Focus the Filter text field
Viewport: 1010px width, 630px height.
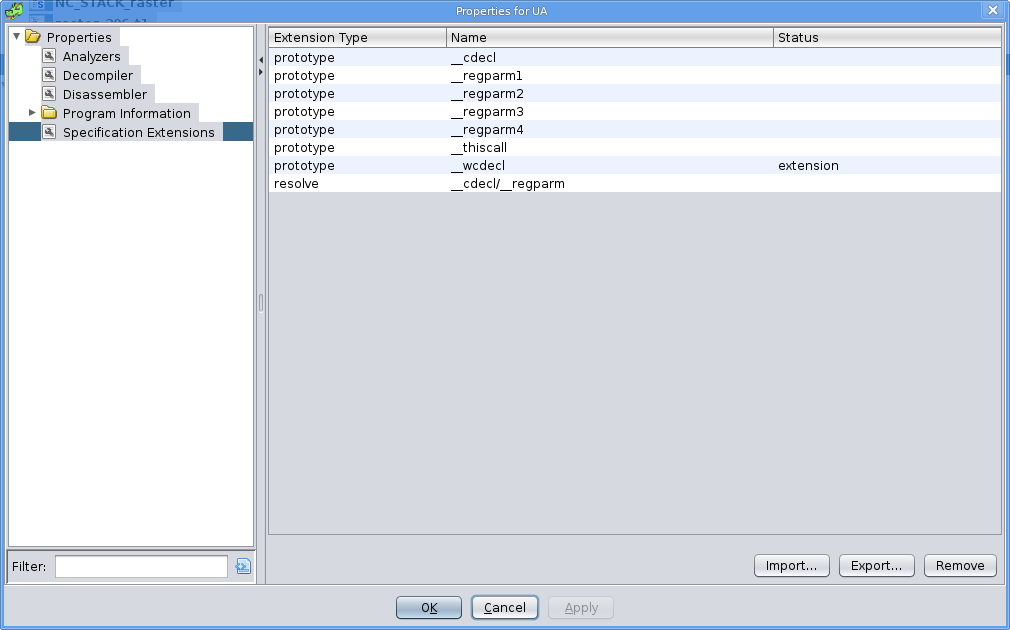pos(141,566)
